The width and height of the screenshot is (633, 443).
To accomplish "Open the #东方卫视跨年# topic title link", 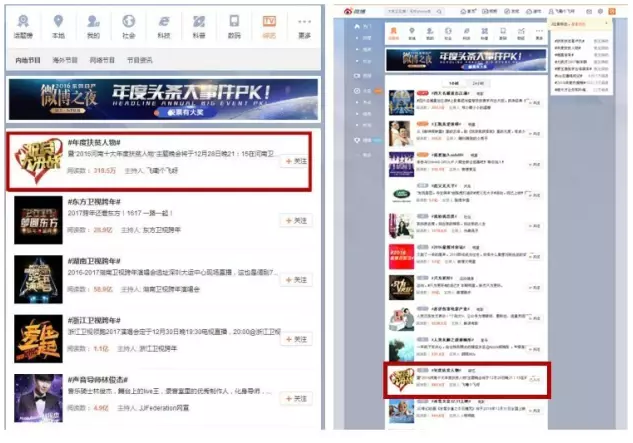I will coord(93,198).
